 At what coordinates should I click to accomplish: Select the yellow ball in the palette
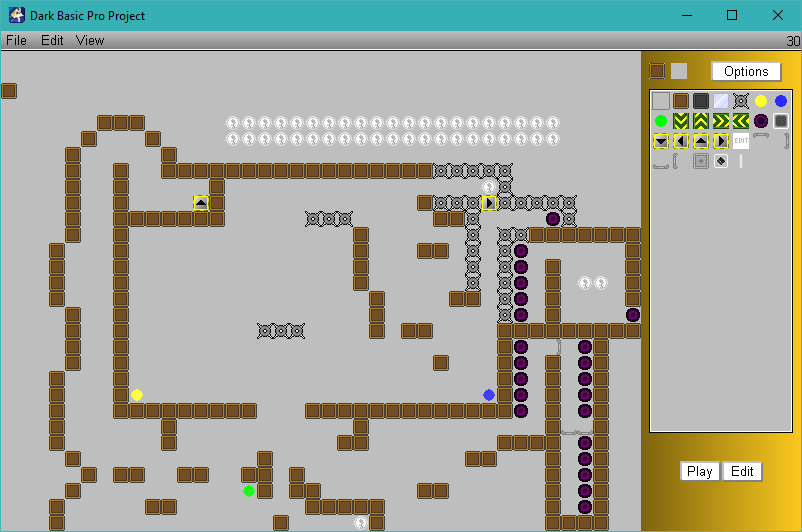(761, 101)
